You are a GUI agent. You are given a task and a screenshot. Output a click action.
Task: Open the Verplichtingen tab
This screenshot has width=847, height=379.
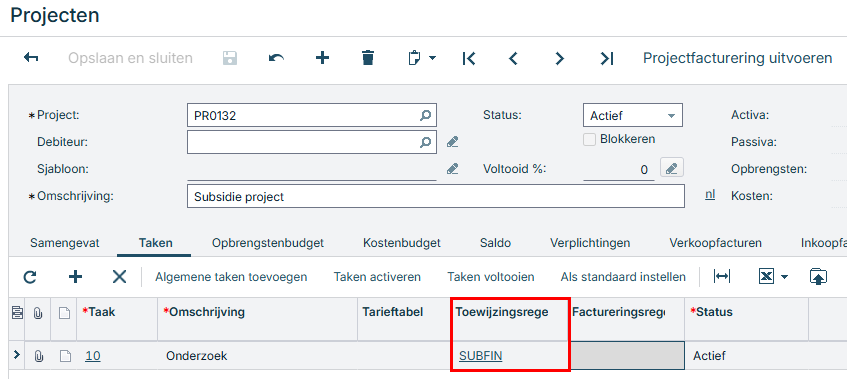point(590,243)
